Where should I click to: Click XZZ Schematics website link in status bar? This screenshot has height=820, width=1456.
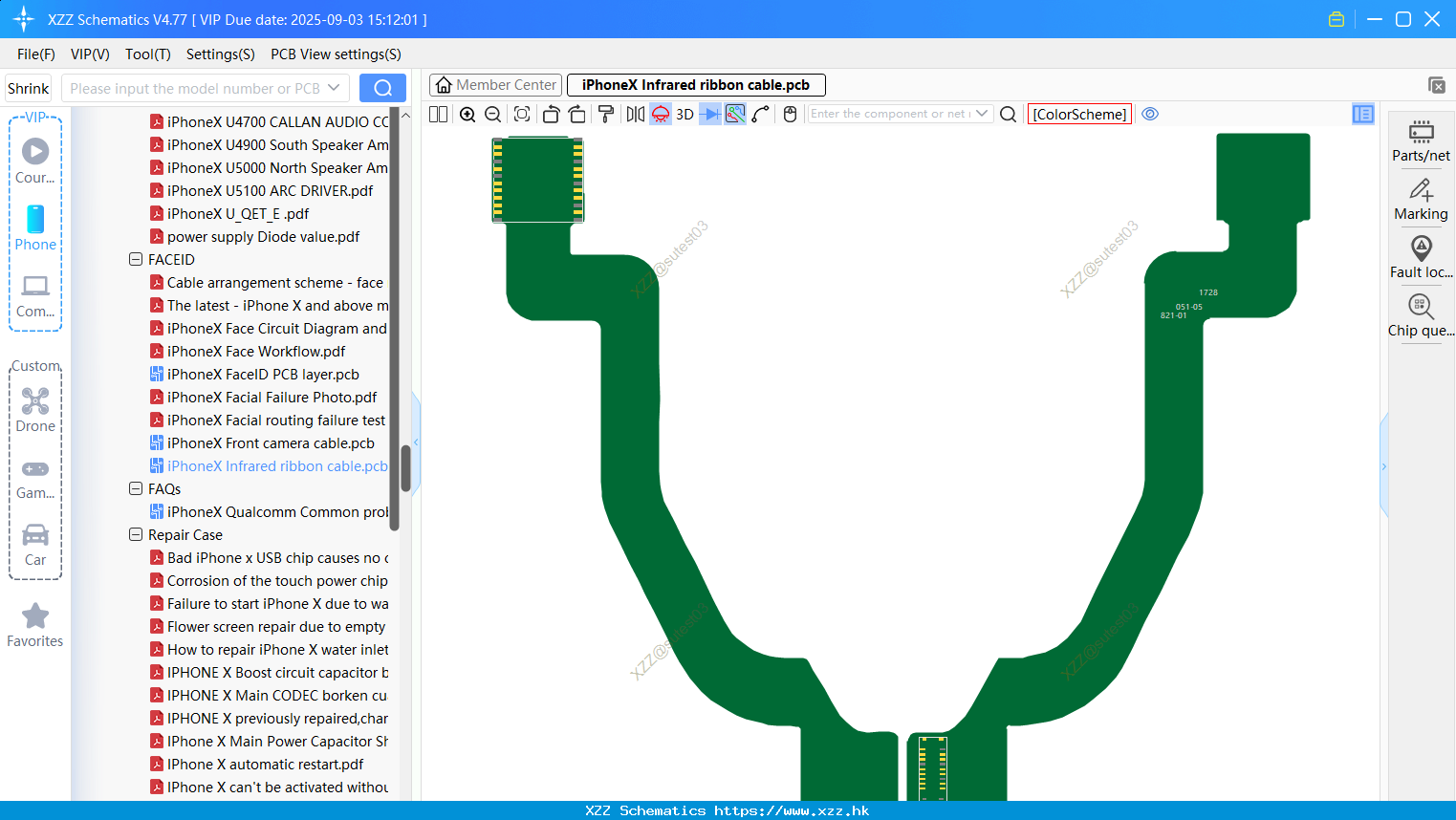pyautogui.click(x=792, y=810)
